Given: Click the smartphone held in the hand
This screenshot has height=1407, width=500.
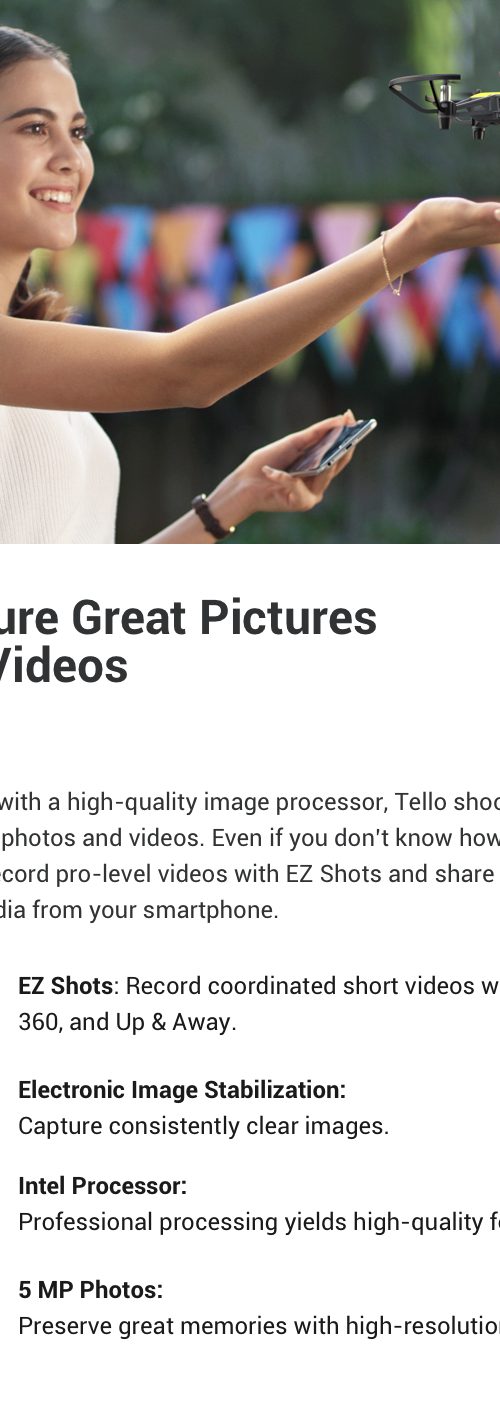Looking at the screenshot, I should (x=331, y=447).
